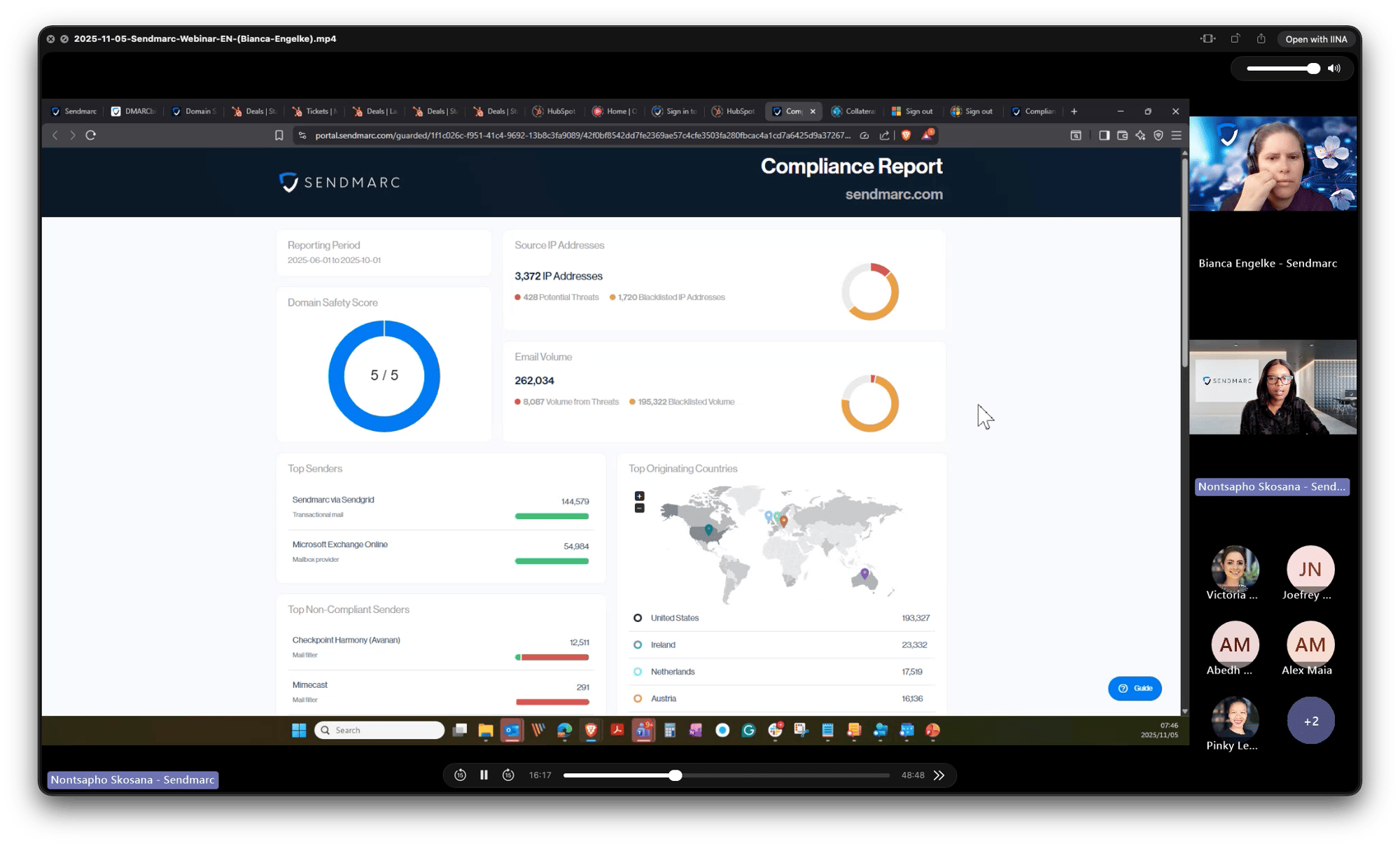The height and width of the screenshot is (846, 1400).
Task: Open the Brave Shields lion icon
Action: pos(906,135)
